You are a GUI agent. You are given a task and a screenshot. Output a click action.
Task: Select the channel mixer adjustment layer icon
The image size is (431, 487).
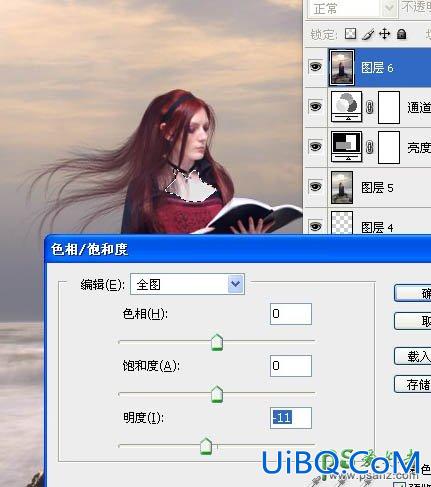(x=346, y=107)
